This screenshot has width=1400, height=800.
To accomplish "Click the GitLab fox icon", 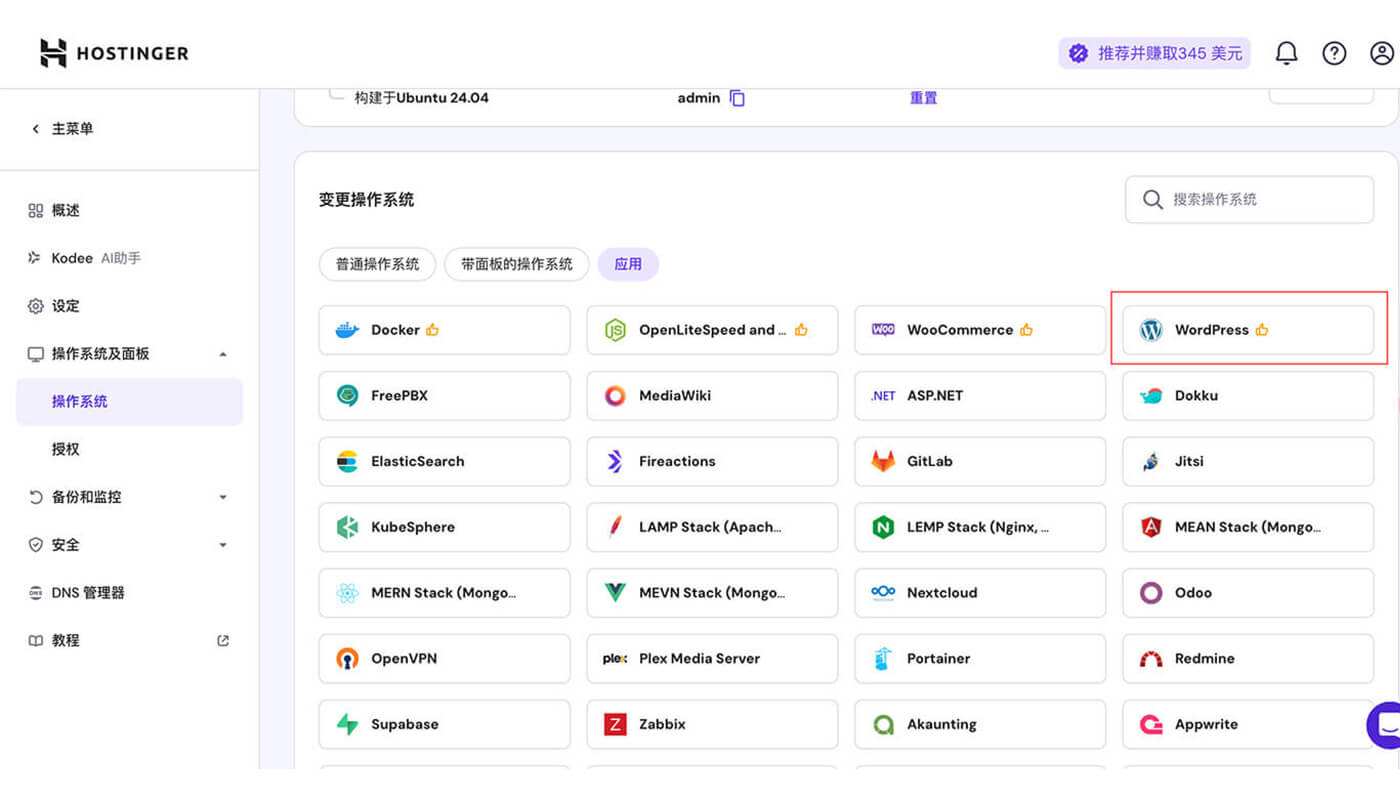I will pos(883,462).
